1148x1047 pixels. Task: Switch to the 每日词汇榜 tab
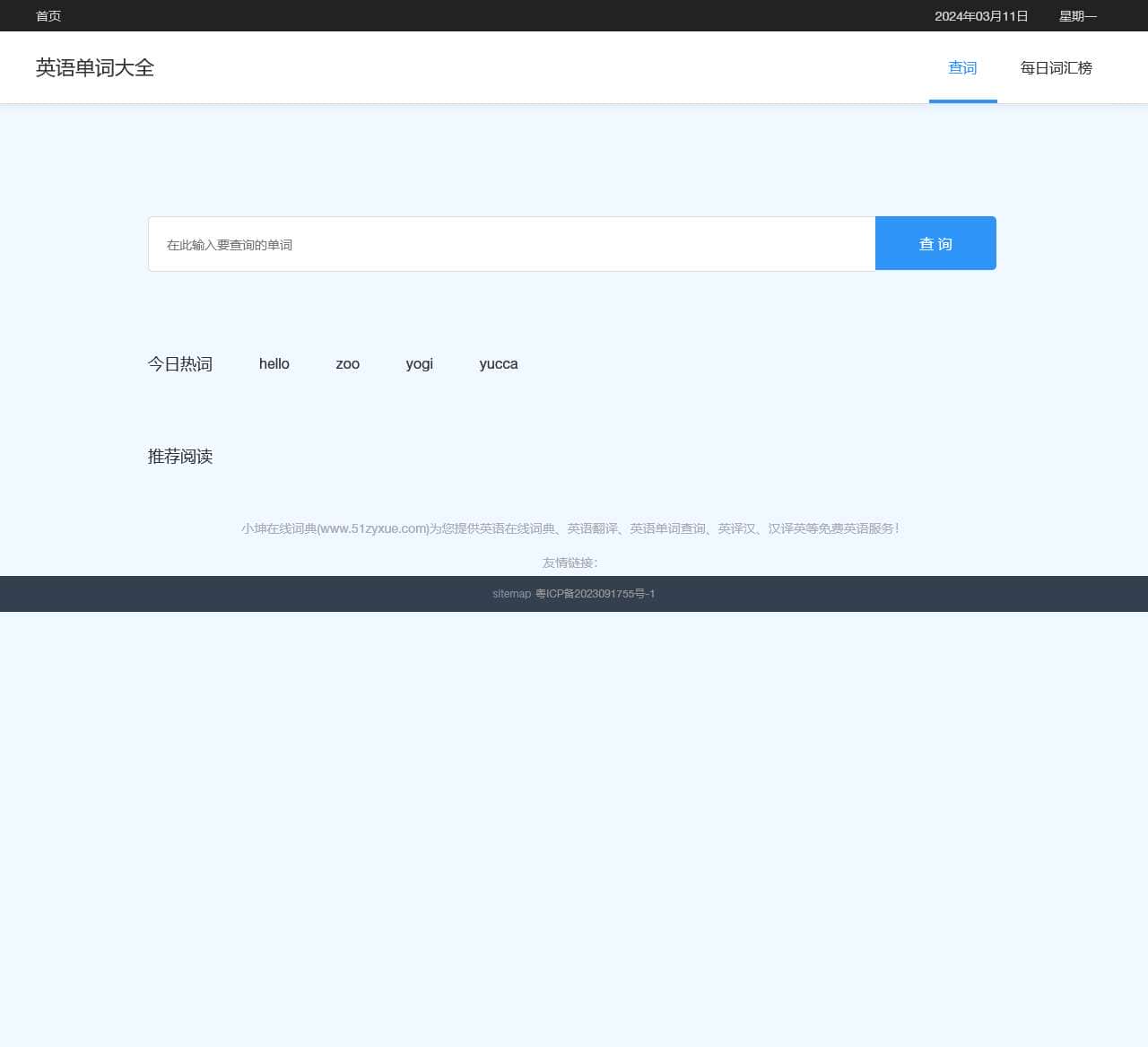tap(1056, 68)
